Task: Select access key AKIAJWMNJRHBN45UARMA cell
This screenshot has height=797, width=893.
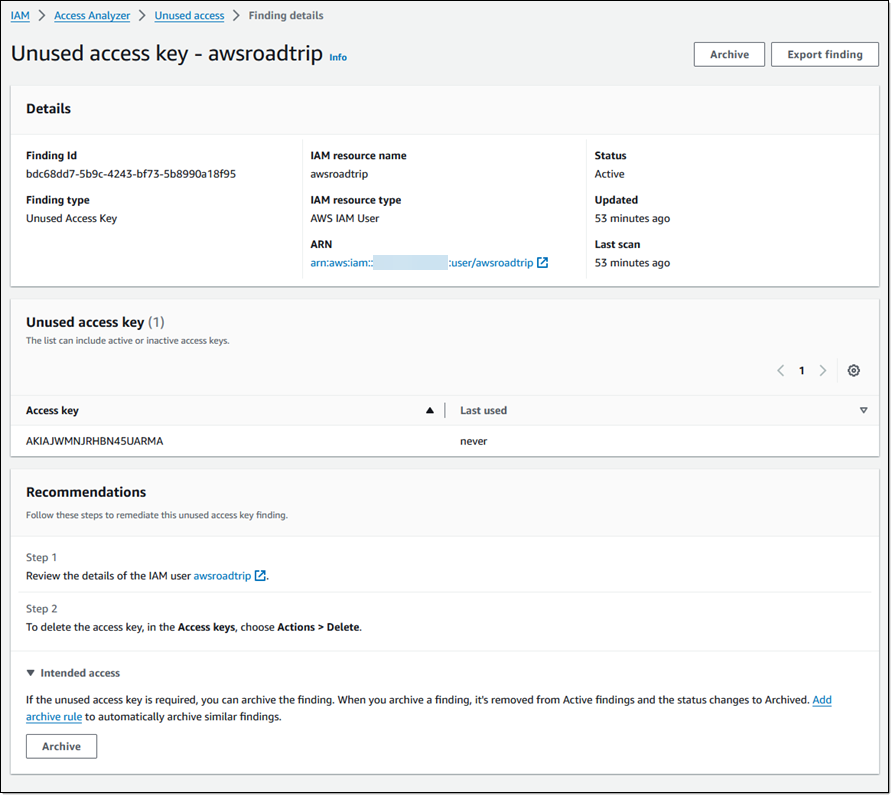Action: tap(95, 442)
